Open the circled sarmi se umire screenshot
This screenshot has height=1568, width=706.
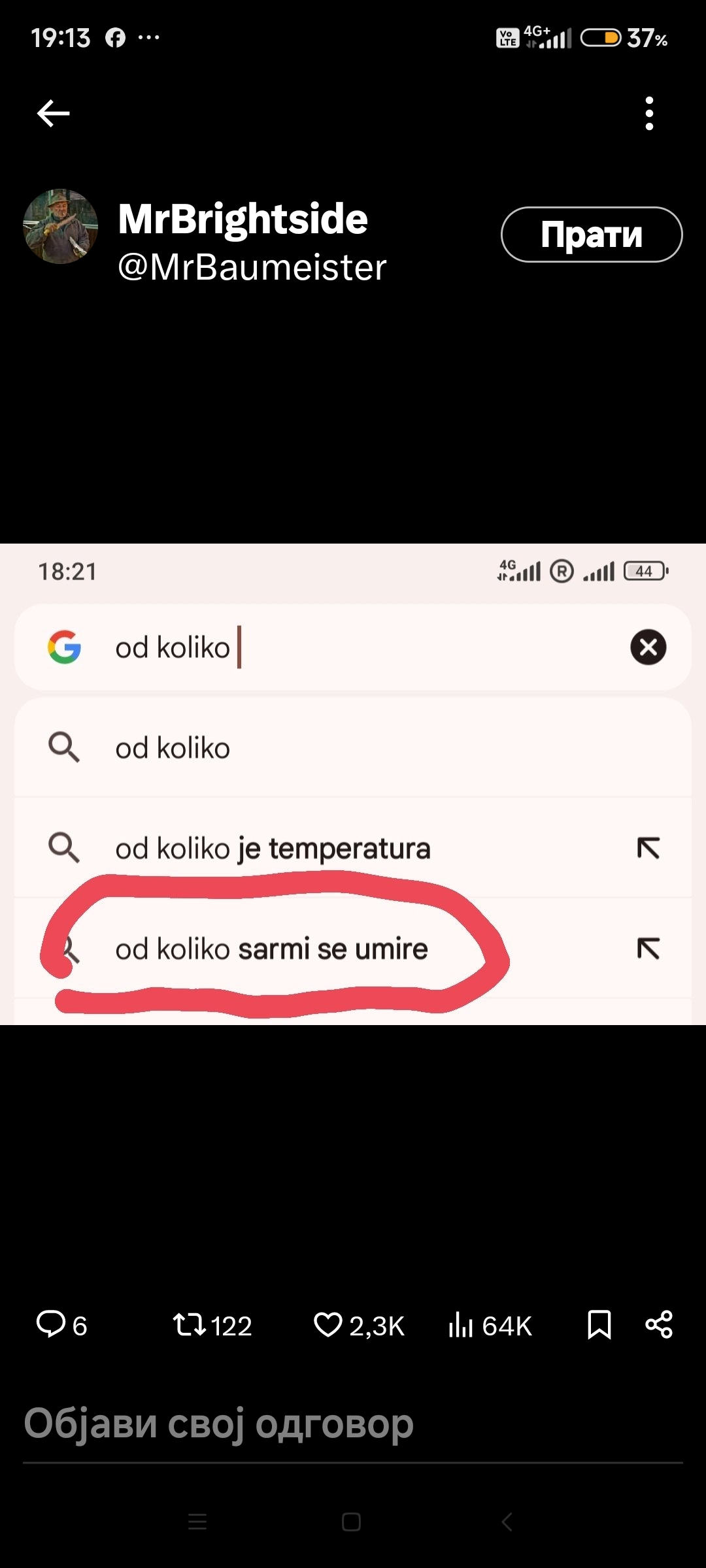353,784
